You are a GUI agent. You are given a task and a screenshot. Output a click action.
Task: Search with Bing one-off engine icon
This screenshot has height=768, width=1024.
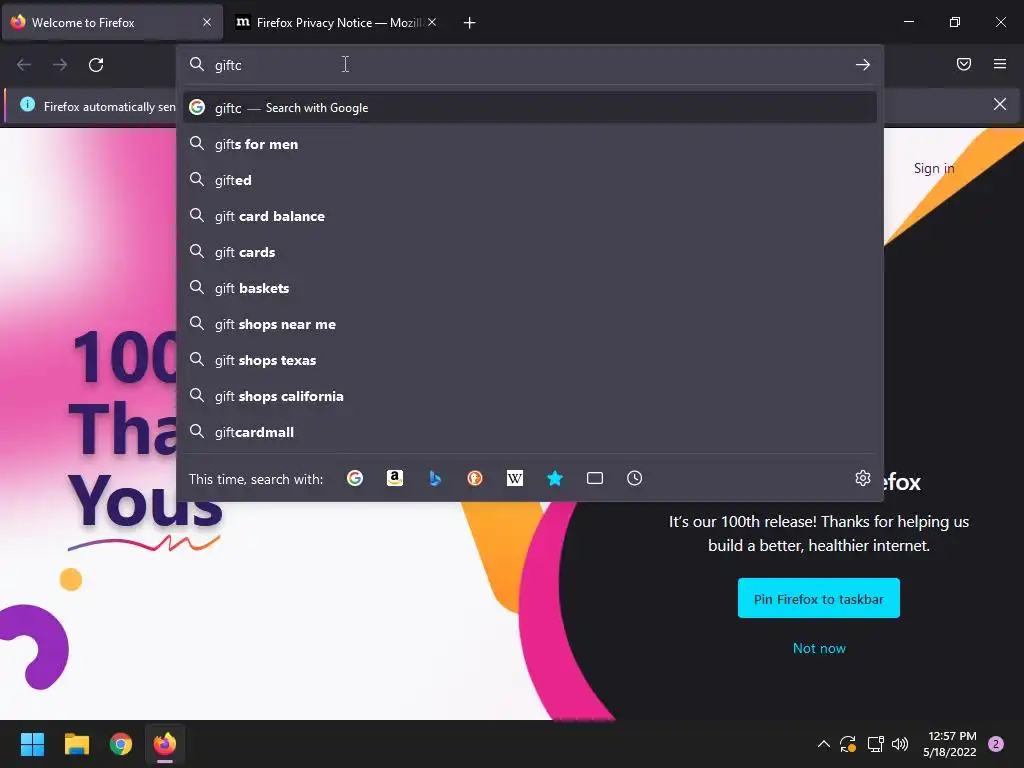coord(435,479)
